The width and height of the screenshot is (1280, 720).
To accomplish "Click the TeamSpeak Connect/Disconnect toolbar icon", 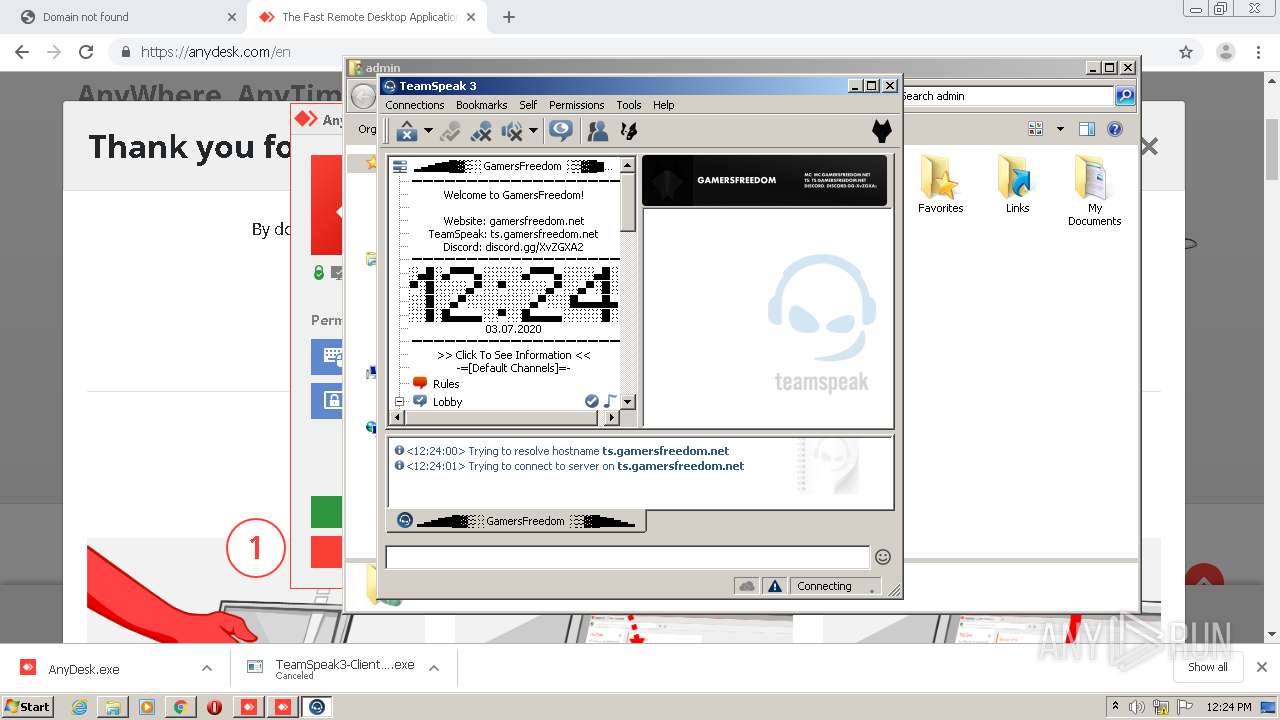I will point(406,131).
